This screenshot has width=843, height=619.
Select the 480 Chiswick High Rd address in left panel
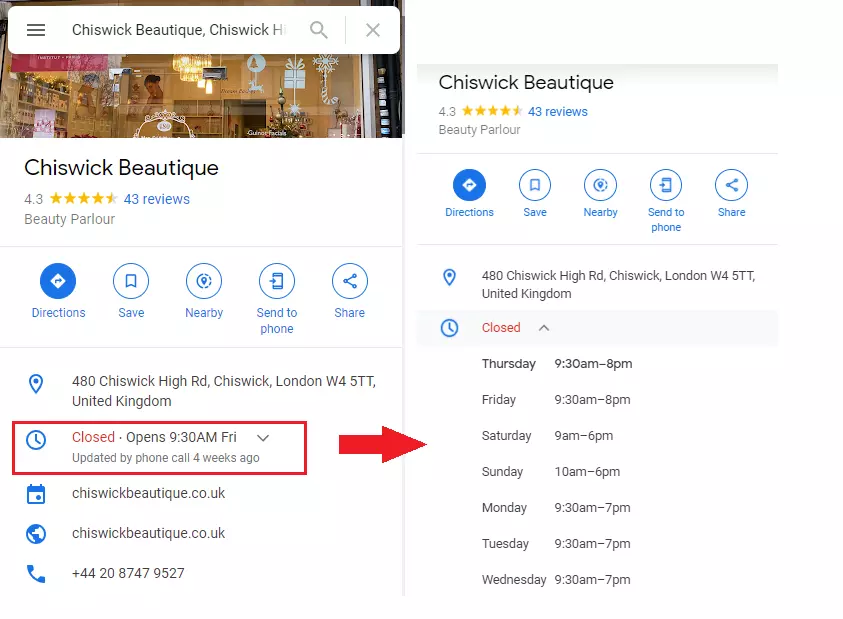click(x=224, y=391)
